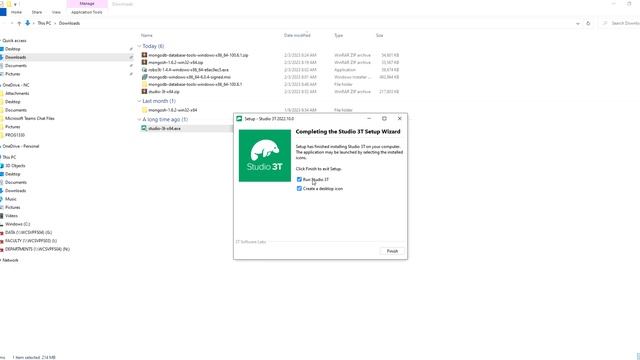640x360 pixels.
Task: Select the Manage contextual tab
Action: click(x=87, y=4)
